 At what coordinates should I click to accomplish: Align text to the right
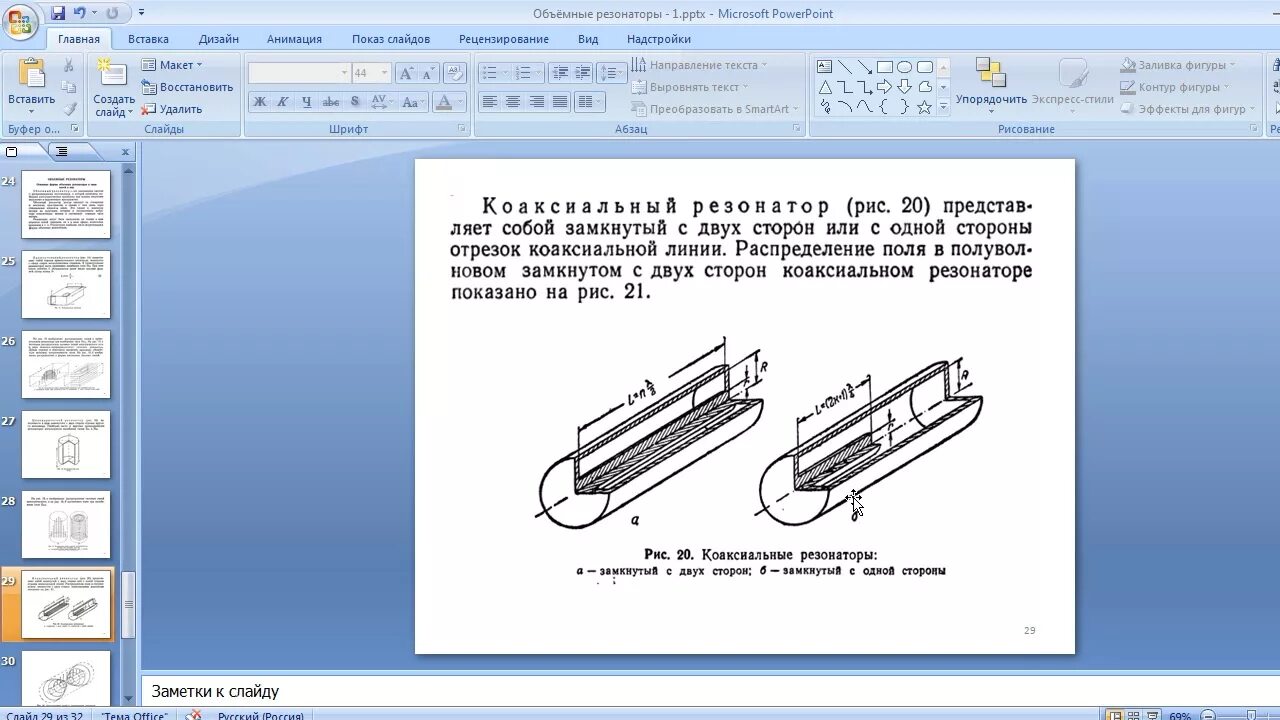point(537,102)
